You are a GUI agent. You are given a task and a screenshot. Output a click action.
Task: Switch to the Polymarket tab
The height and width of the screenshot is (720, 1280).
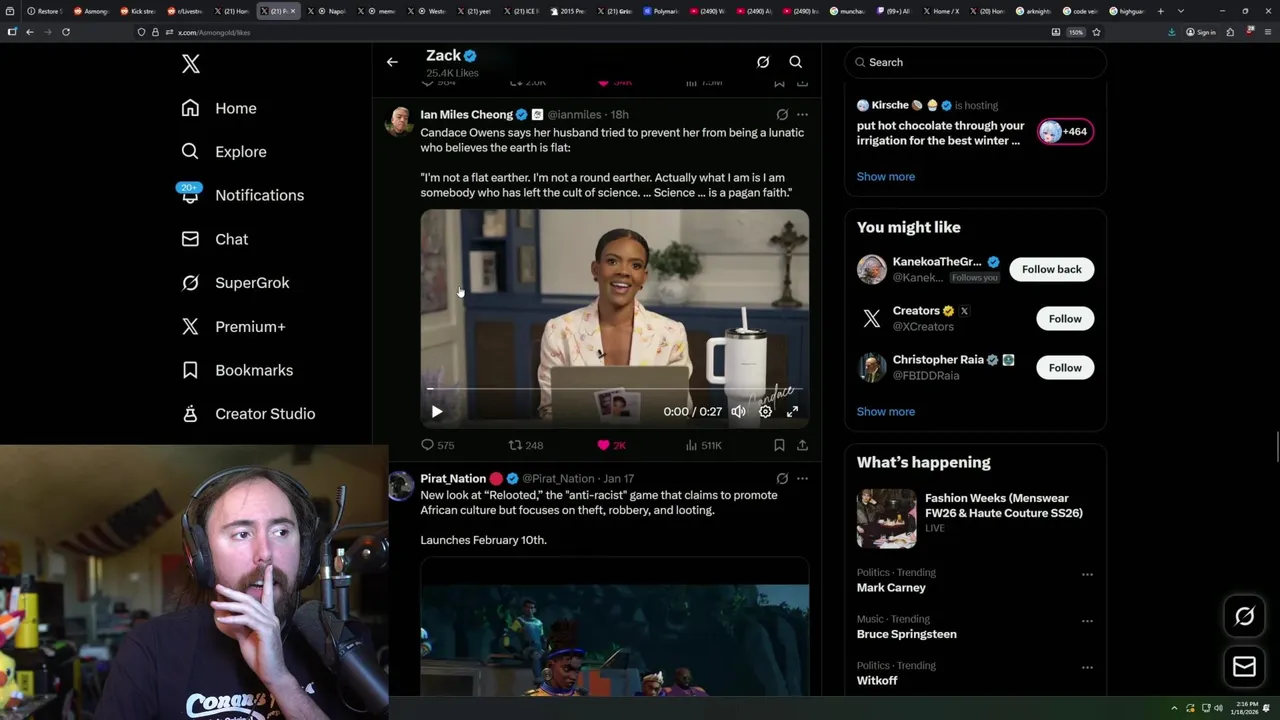(660, 11)
